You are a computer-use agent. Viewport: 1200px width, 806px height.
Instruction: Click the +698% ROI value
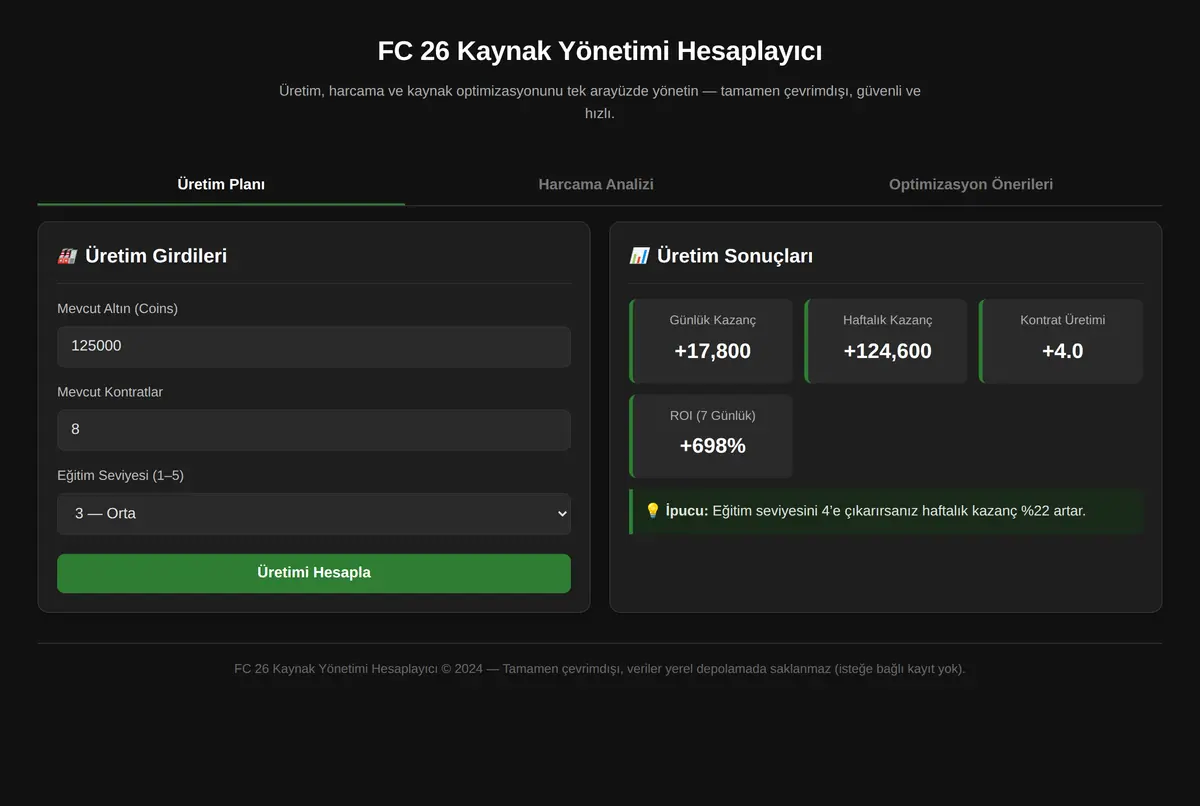[713, 446]
